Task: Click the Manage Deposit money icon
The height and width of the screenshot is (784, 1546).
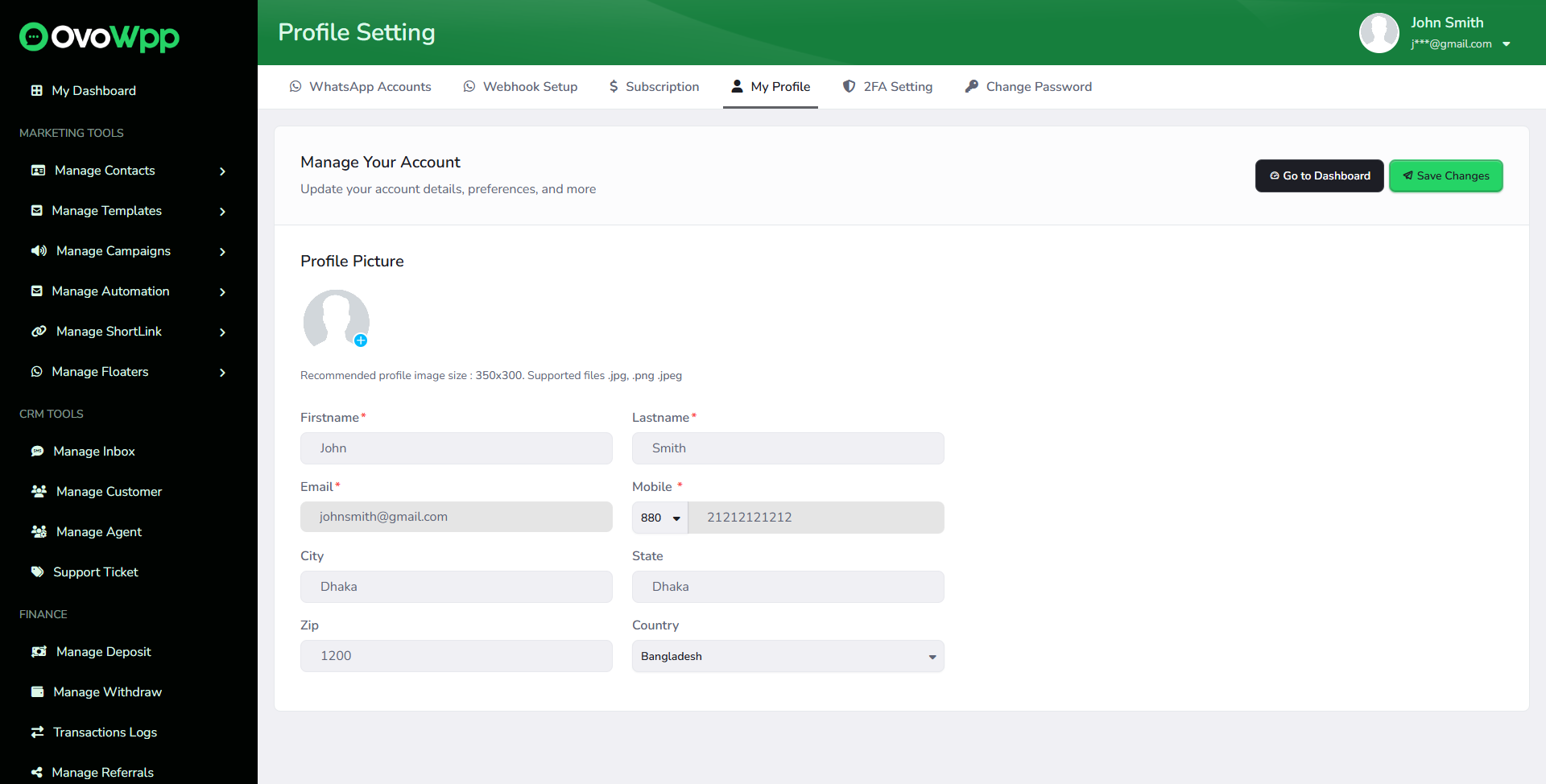Action: tap(39, 652)
